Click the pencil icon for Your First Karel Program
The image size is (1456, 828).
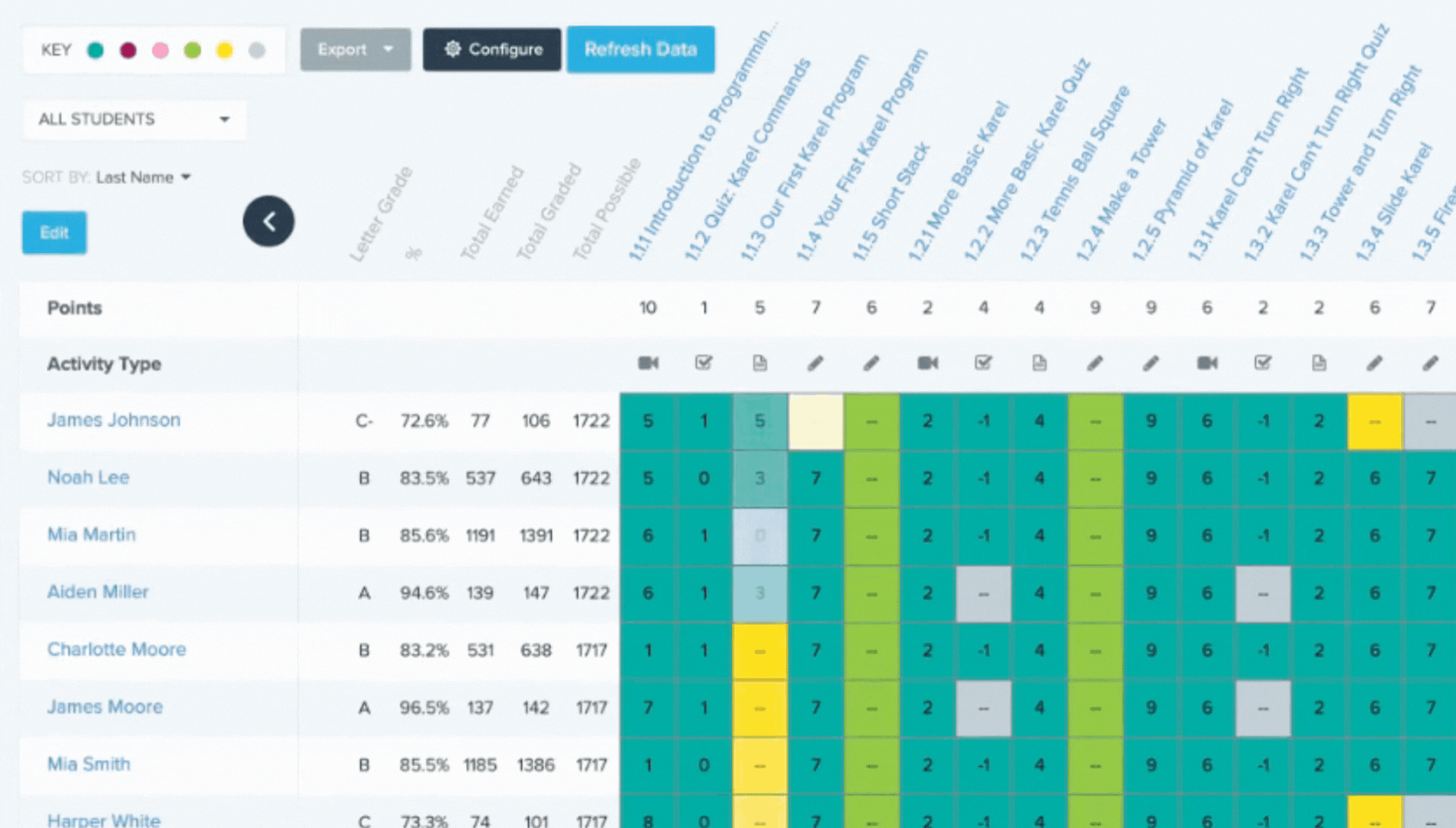click(815, 363)
